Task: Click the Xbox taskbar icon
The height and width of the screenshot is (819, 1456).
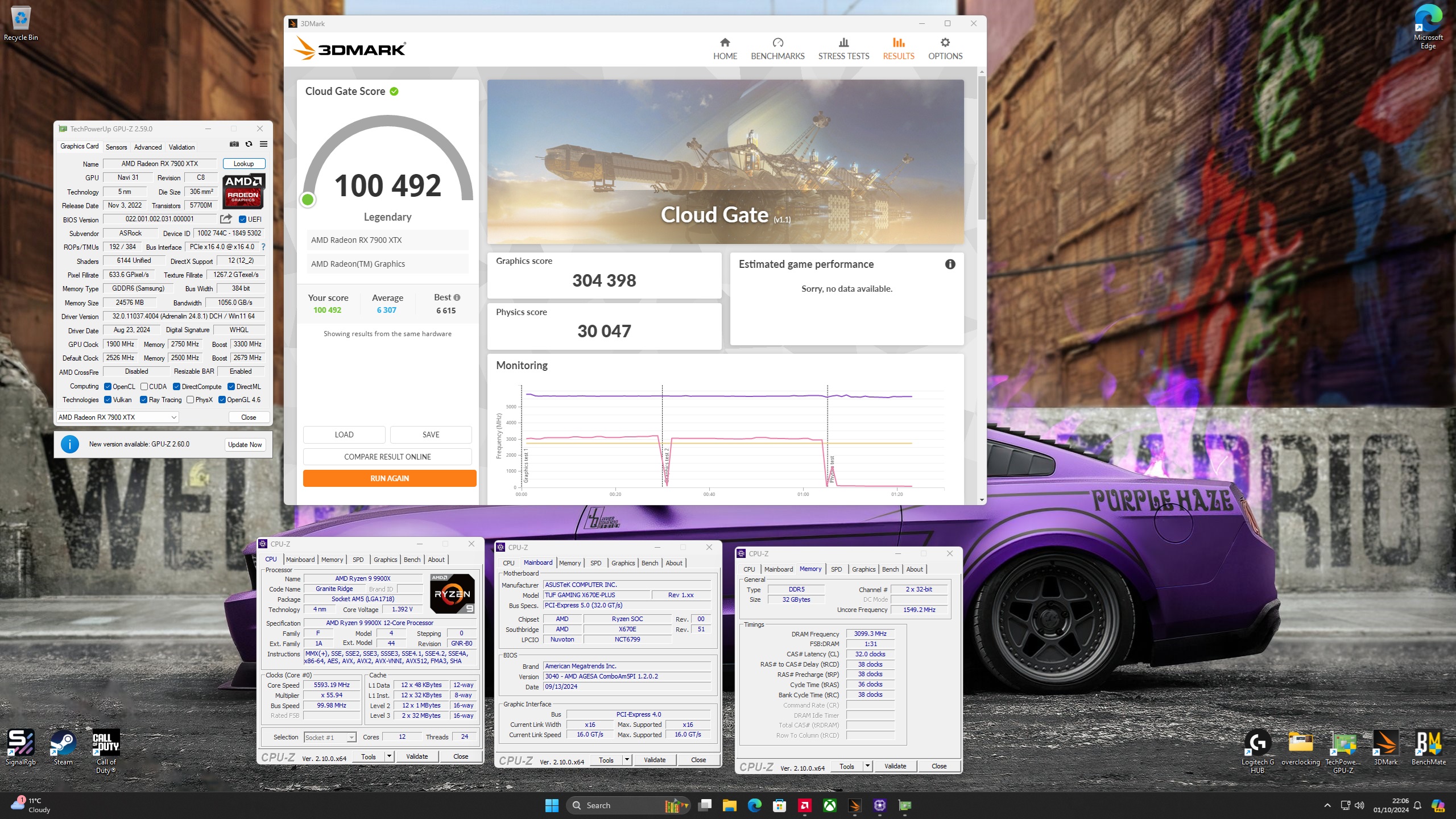Action: [829, 805]
